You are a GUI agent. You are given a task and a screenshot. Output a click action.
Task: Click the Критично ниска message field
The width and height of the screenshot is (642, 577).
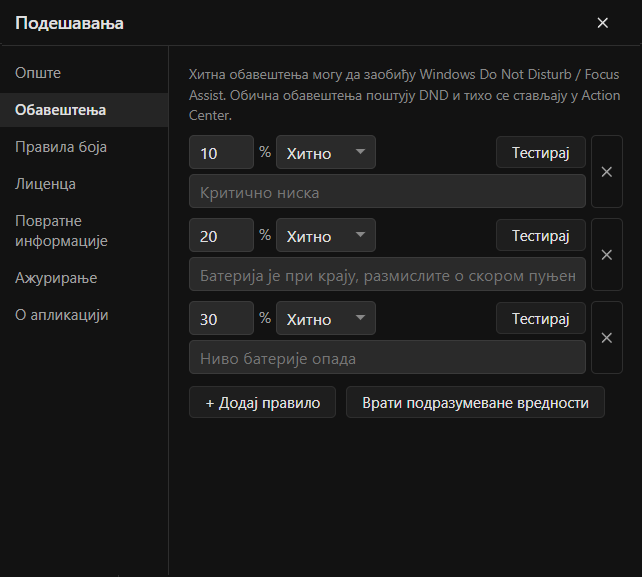point(387,191)
